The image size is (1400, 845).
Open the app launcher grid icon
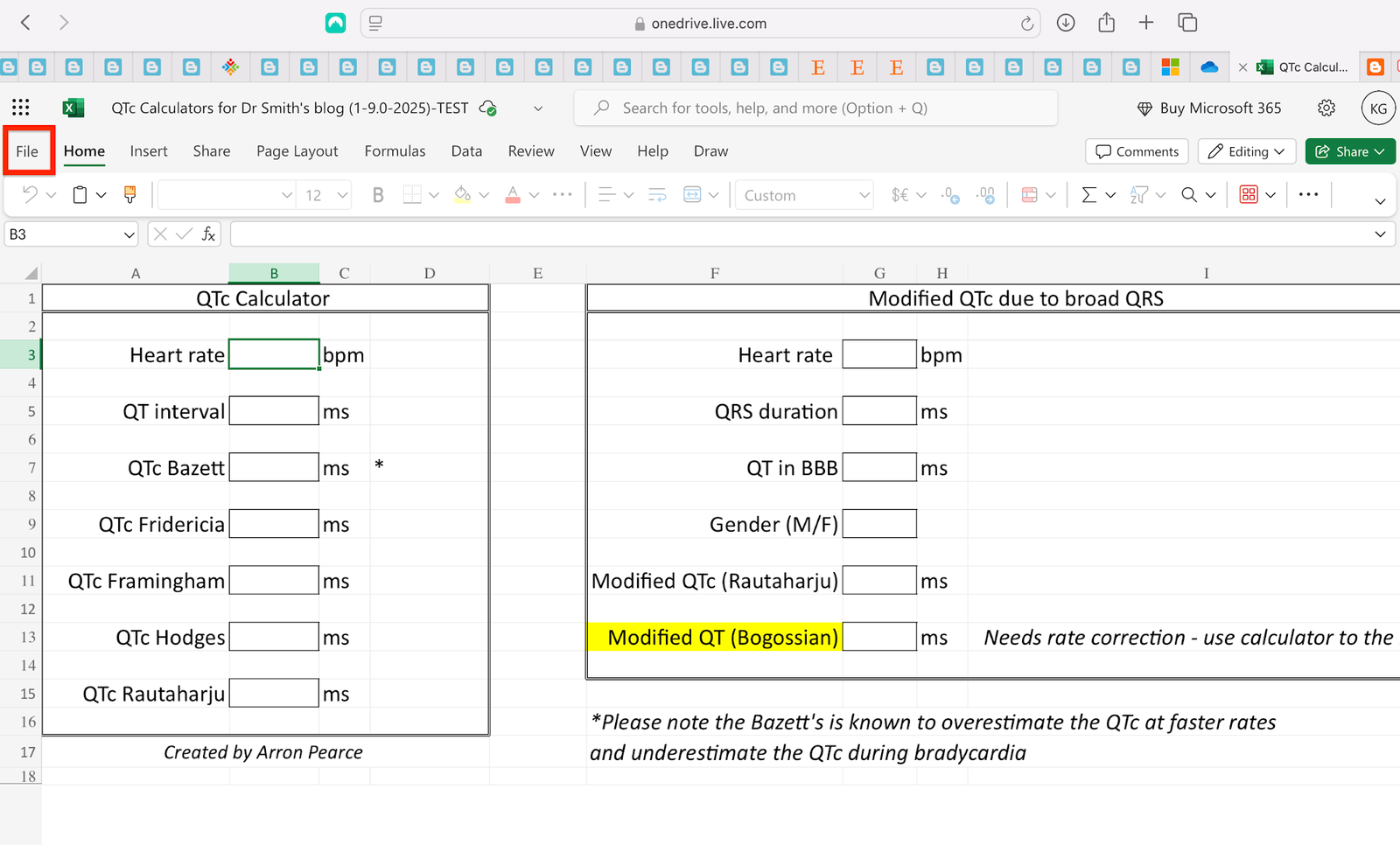click(21, 108)
